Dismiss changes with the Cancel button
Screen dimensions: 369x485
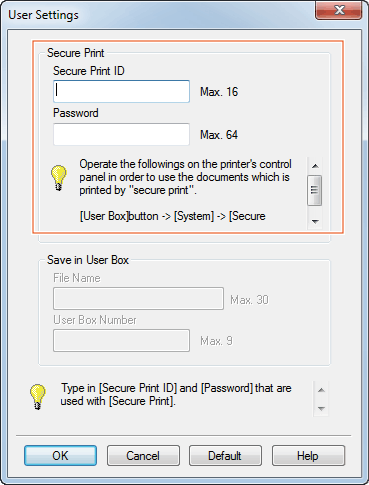tap(143, 456)
